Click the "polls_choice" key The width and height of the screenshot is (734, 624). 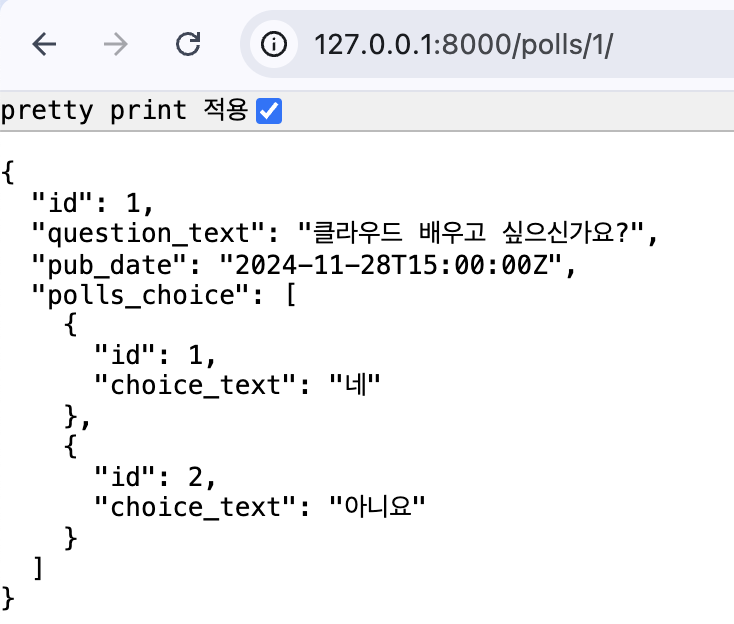point(140,295)
